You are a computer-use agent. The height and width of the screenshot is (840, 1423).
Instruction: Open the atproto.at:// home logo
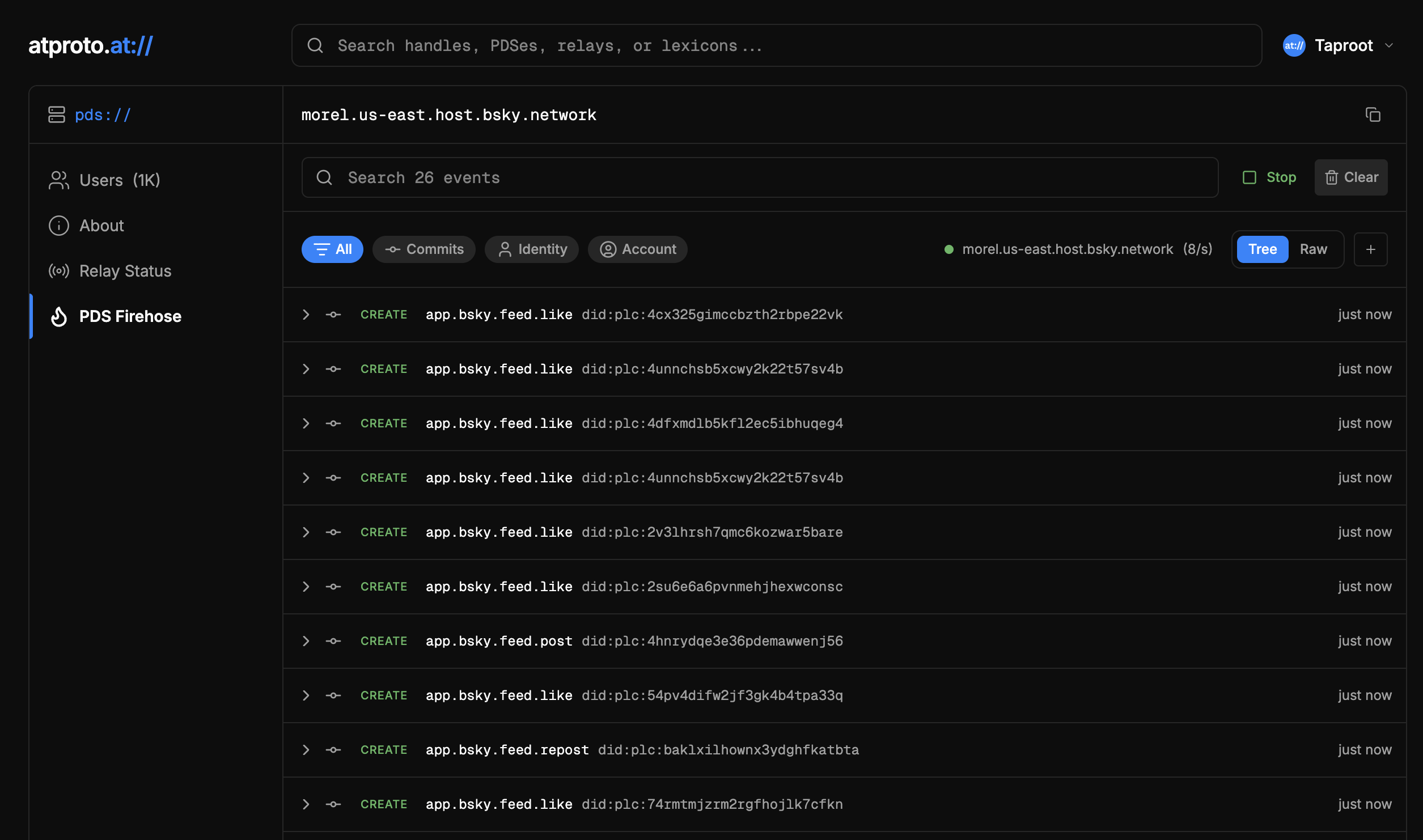pos(91,45)
